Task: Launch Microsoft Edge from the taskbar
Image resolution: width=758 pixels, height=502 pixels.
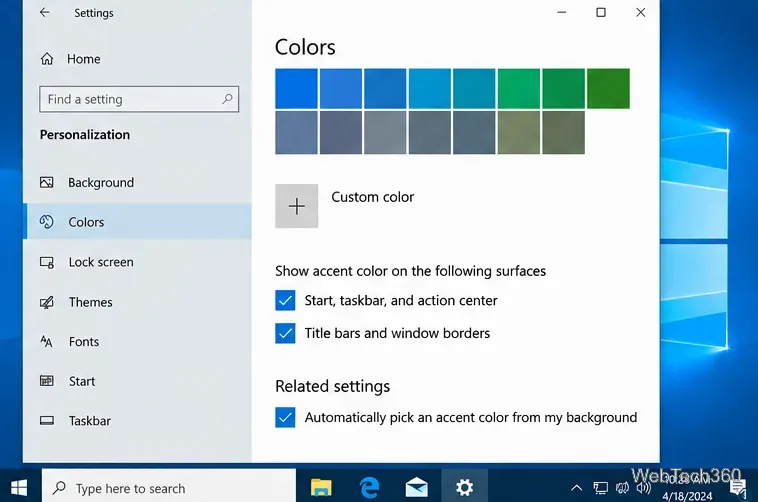Action: 370,487
